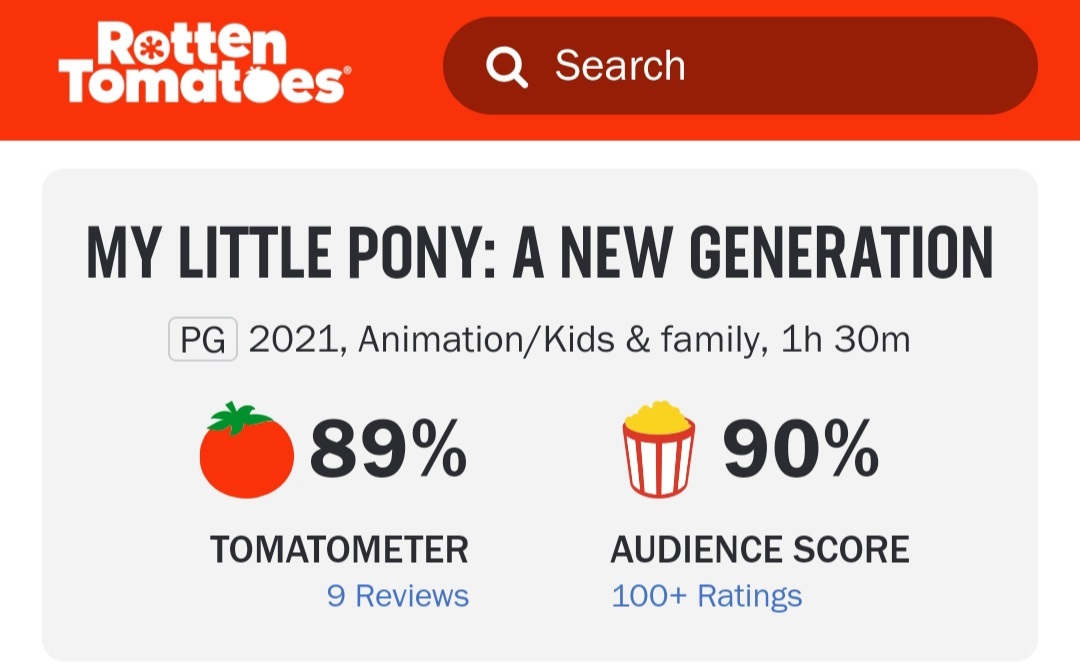The width and height of the screenshot is (1080, 665).
Task: Select the TOMATOMETER label
Action: 339,549
